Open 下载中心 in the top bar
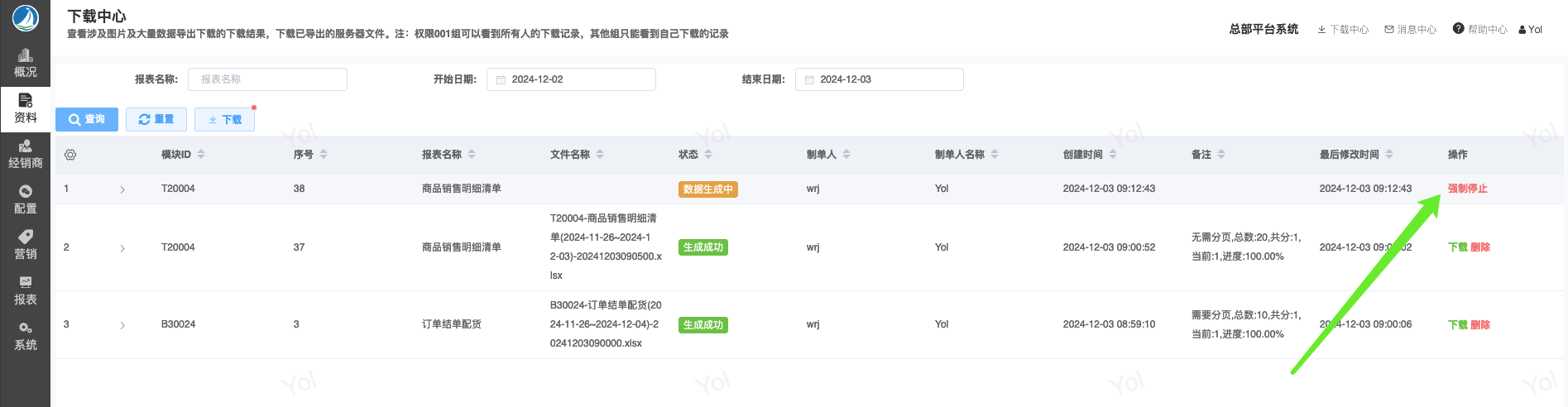This screenshot has width=1568, height=407. click(x=1343, y=30)
